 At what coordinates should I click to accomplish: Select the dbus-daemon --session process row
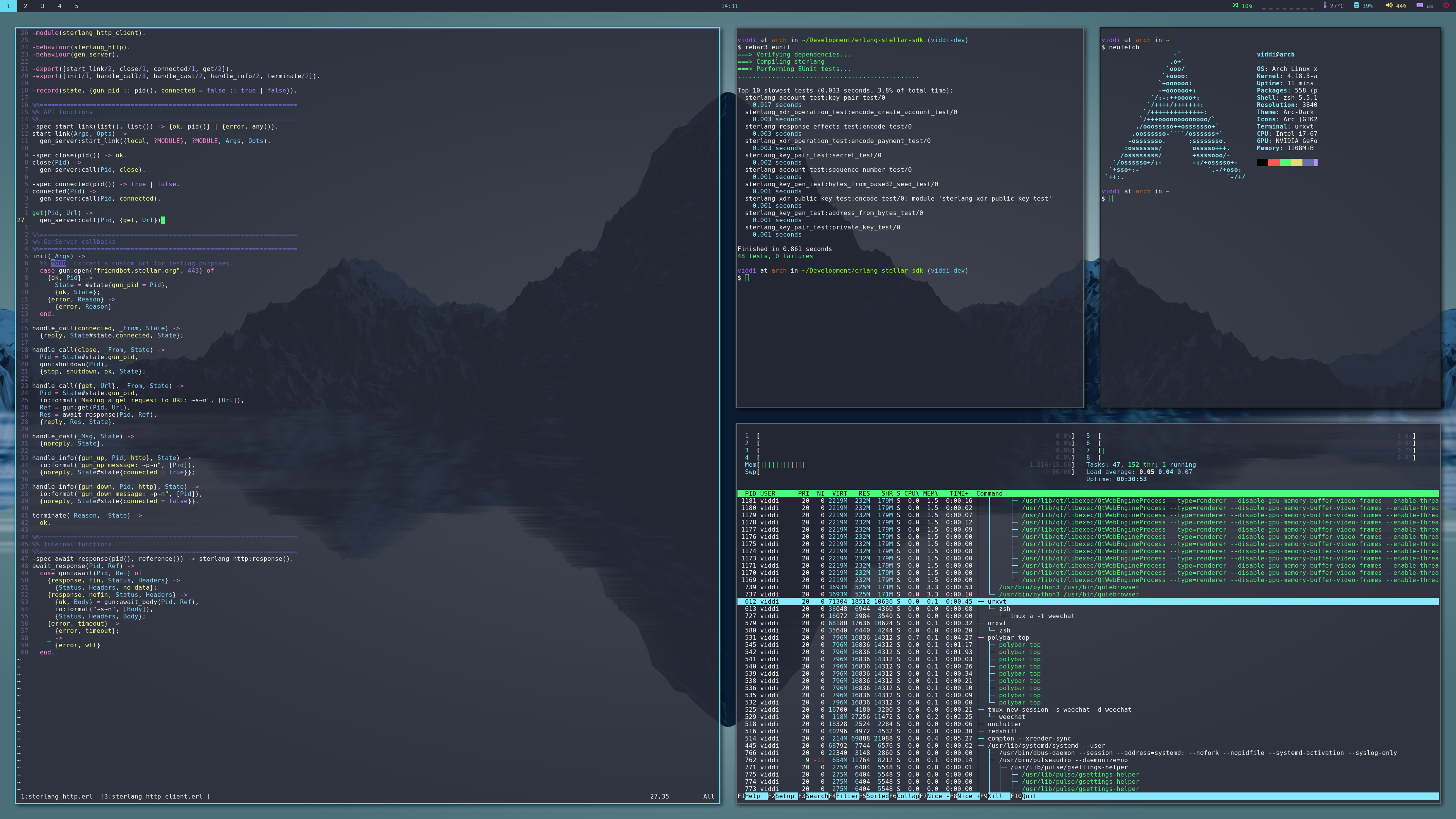(1087, 753)
